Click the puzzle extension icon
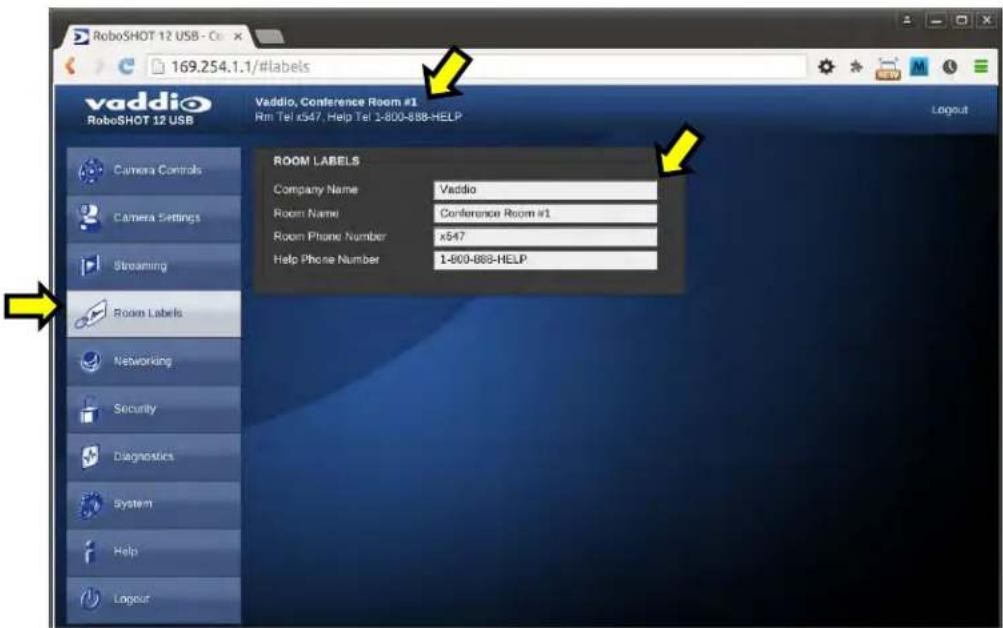This screenshot has height=628, width=1003. [x=856, y=66]
